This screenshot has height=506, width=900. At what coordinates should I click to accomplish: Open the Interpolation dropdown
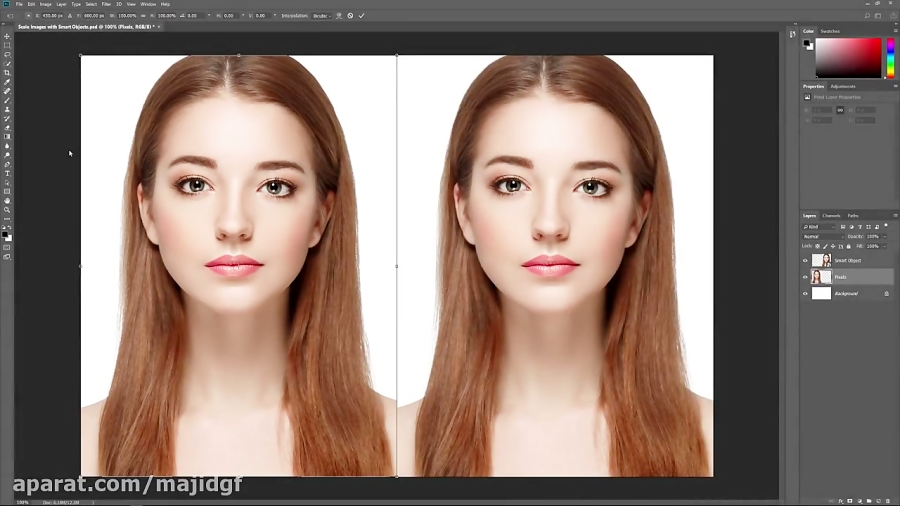click(x=323, y=16)
